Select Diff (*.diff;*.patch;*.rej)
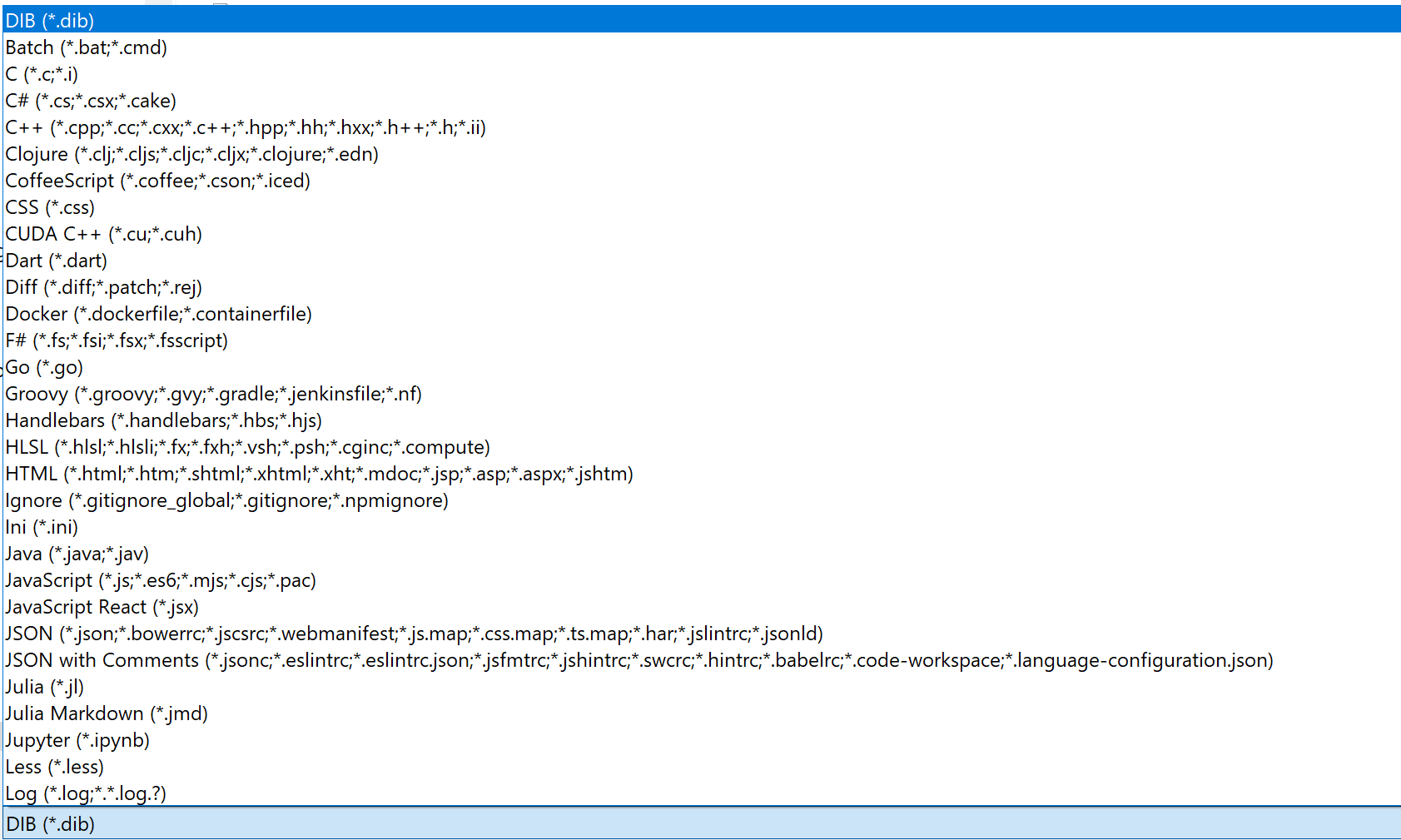This screenshot has width=1401, height=840. click(702, 287)
